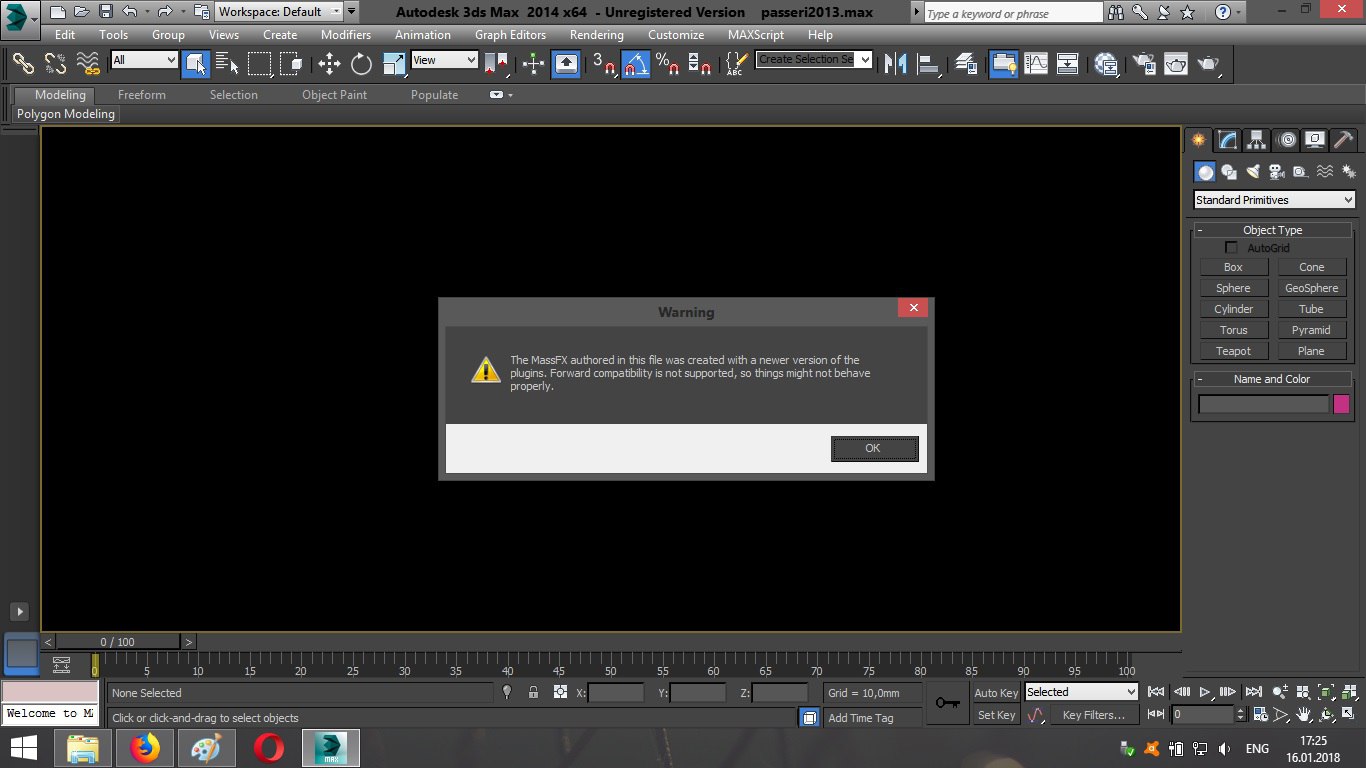Toggle Window/Crossing selection mode
This screenshot has width=1366, height=768.
(292, 64)
